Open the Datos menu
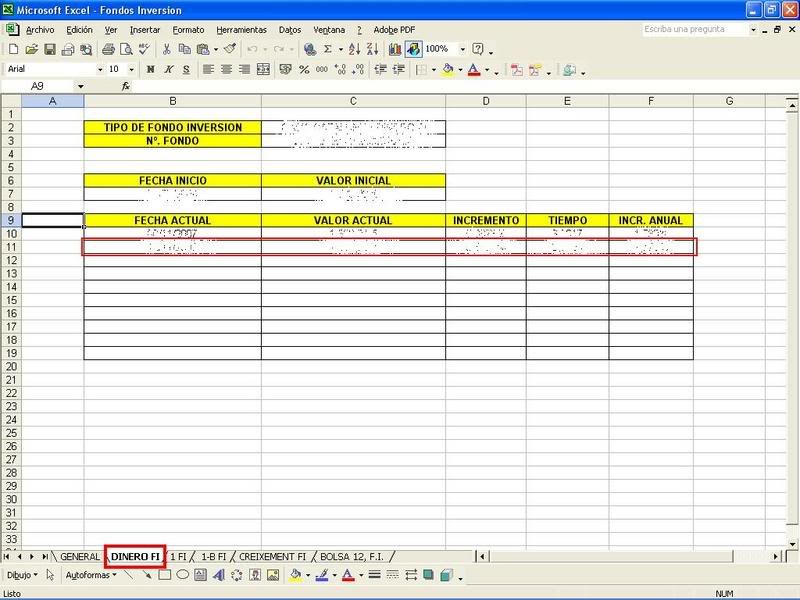This screenshot has width=800, height=600. 290,30
